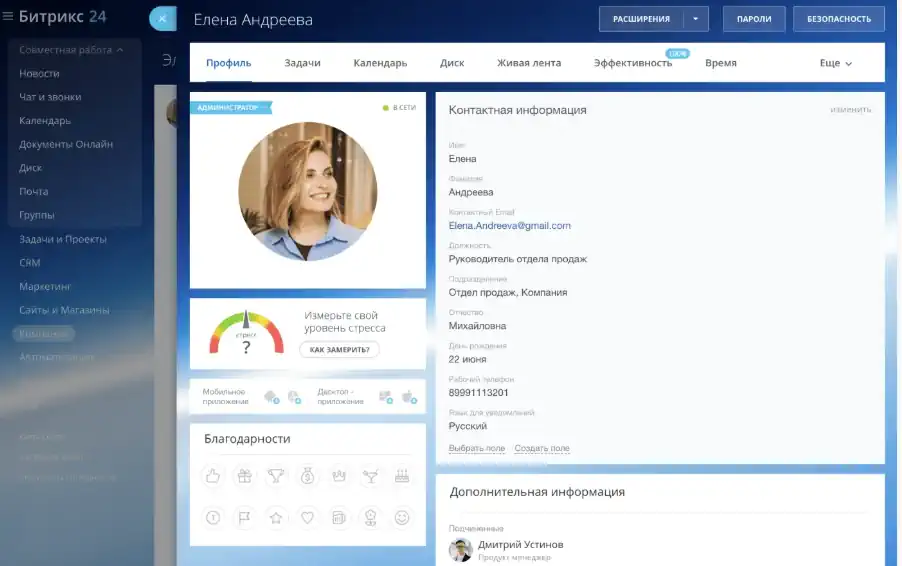
Task: Click the ПАРОЛИ button
Action: tap(754, 19)
